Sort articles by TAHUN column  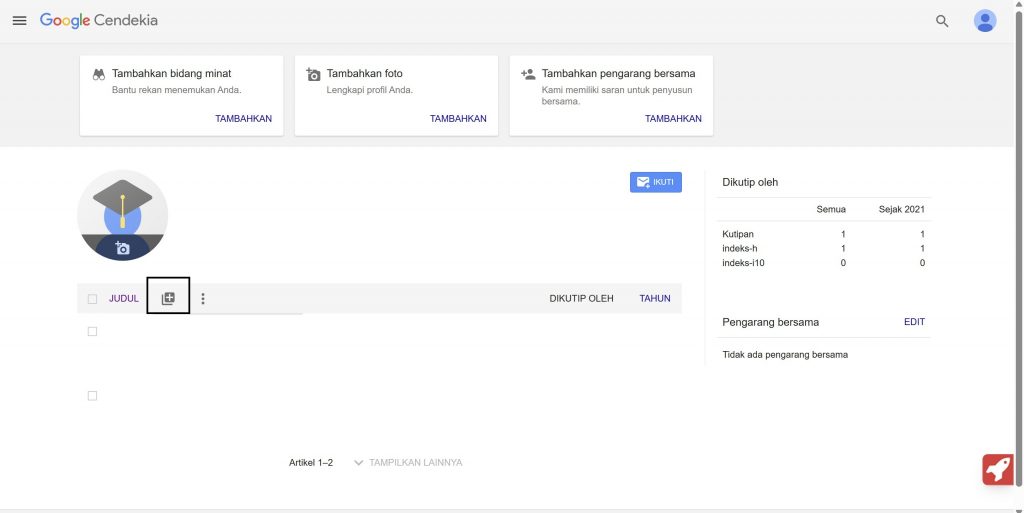pos(654,298)
